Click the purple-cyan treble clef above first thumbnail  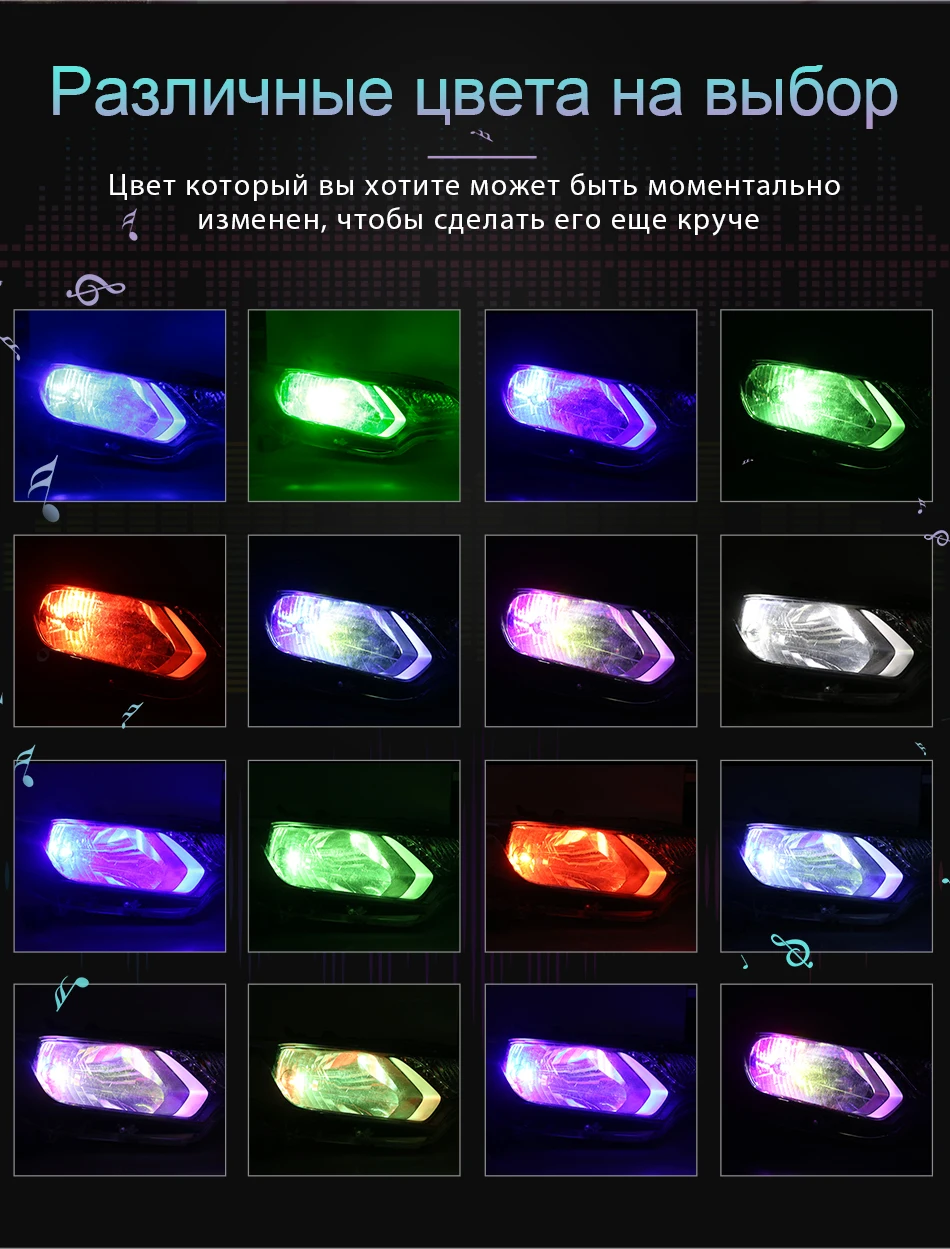click(96, 290)
